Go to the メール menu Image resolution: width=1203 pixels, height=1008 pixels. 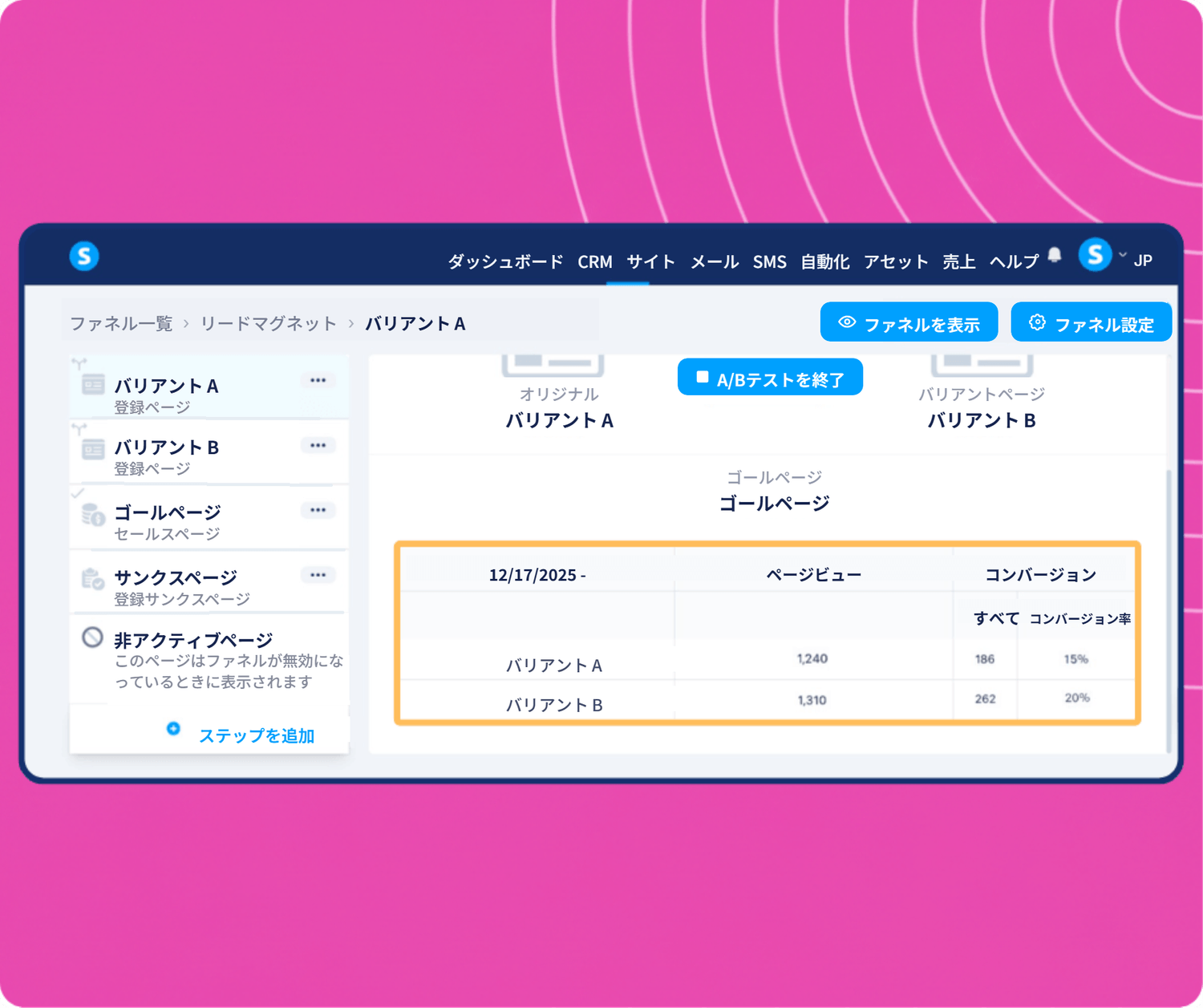pyautogui.click(x=715, y=261)
